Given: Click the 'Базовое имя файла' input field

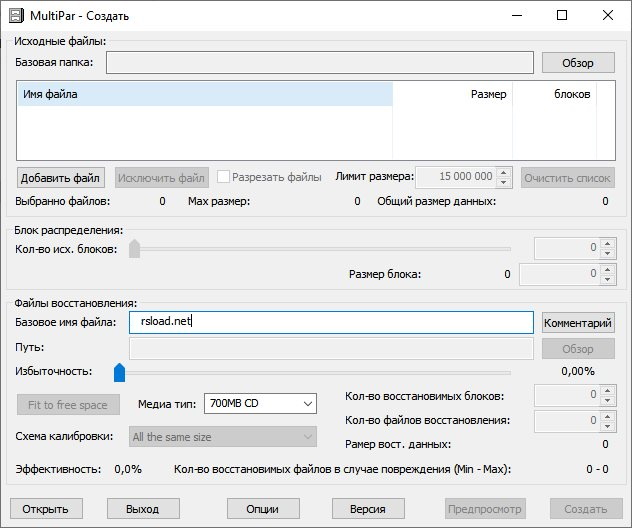Looking at the screenshot, I should [x=331, y=322].
